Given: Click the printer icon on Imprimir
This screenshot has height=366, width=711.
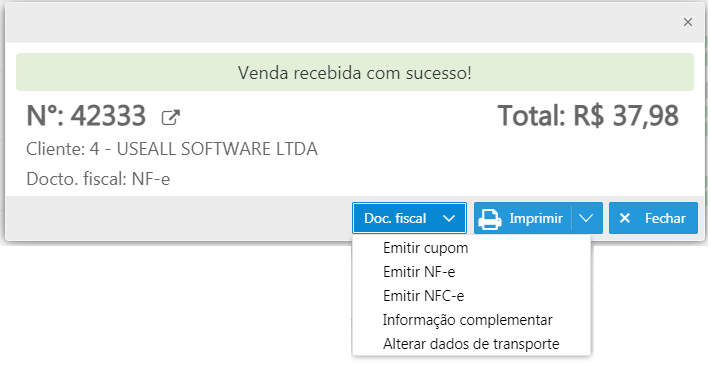Looking at the screenshot, I should [x=490, y=219].
